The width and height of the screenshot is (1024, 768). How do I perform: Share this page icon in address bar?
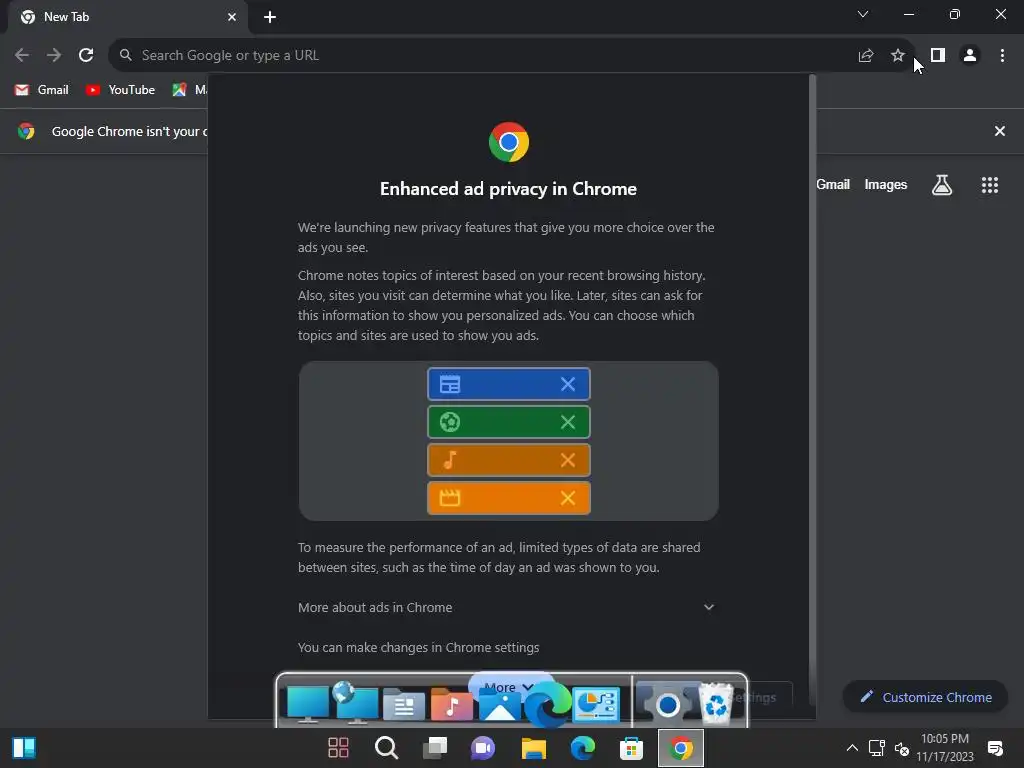pyautogui.click(x=865, y=56)
